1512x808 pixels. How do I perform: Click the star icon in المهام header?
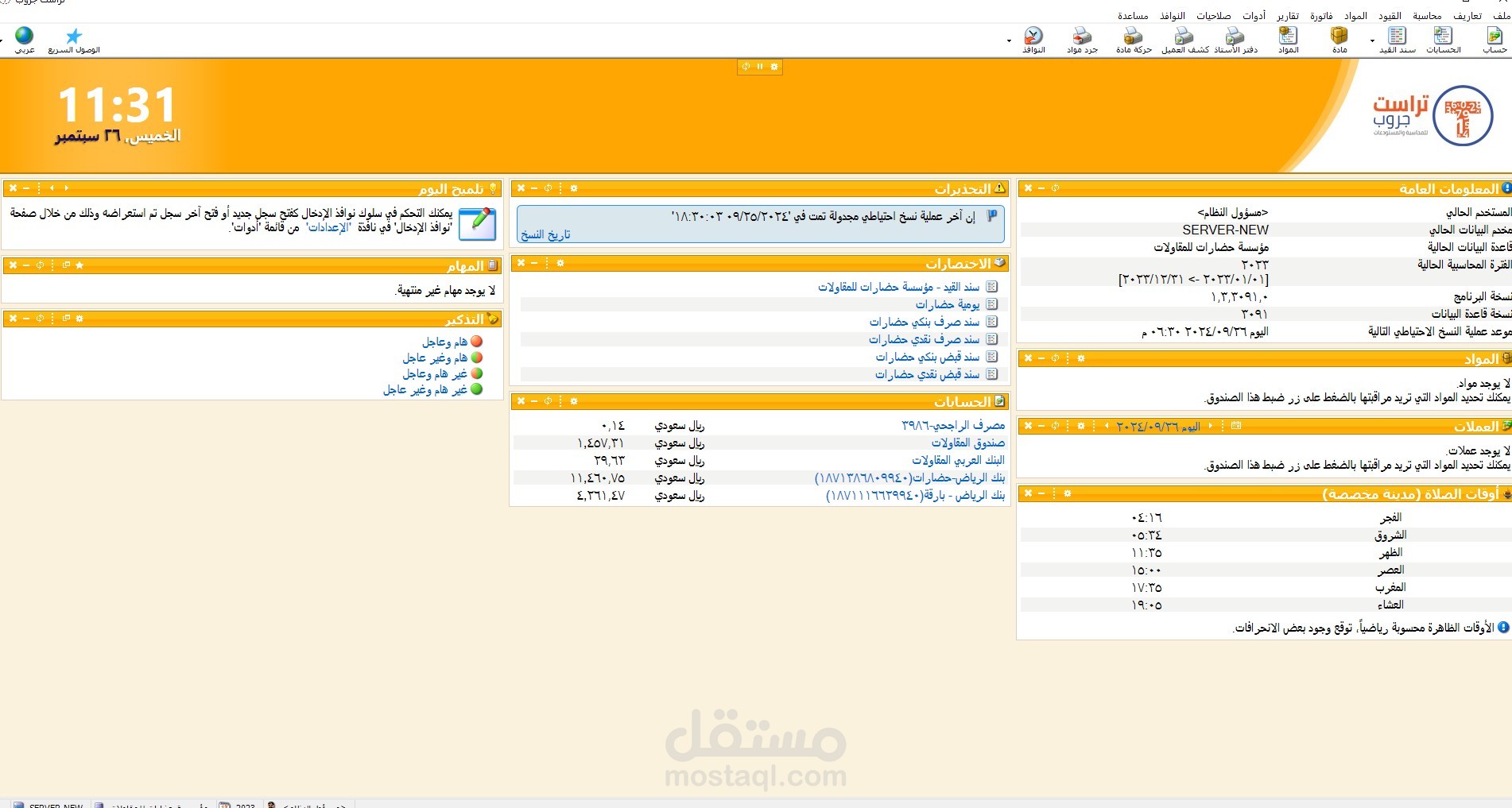click(79, 265)
